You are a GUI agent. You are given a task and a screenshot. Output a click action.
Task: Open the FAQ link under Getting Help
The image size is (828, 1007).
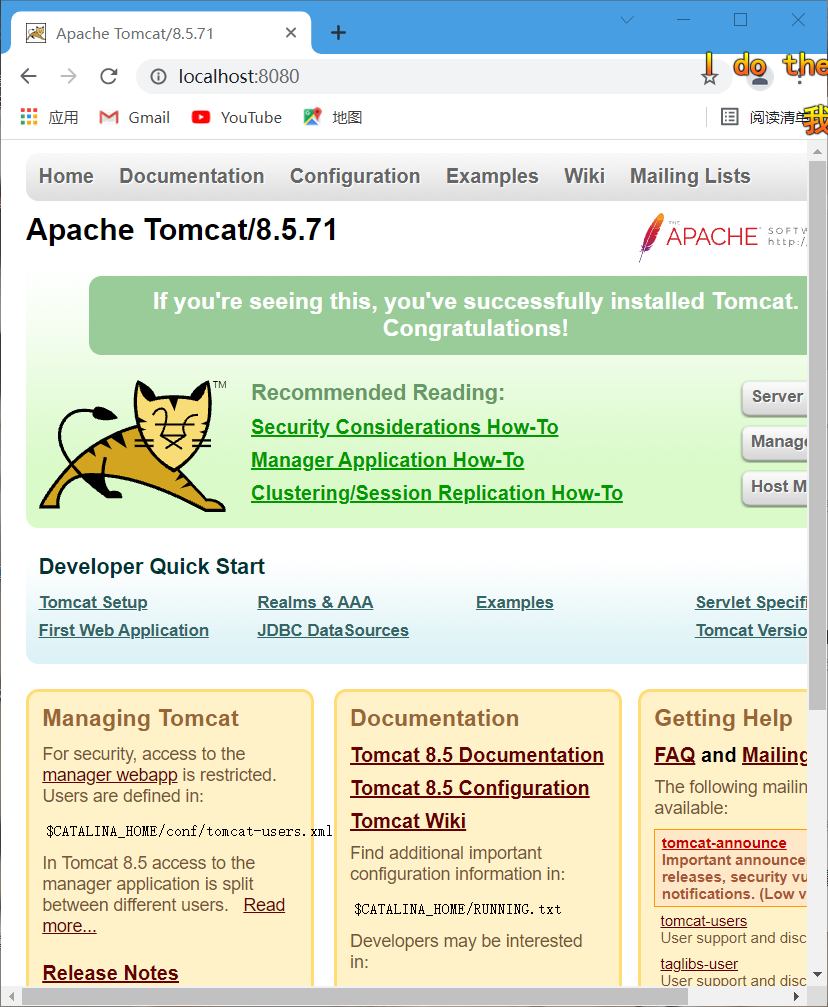(674, 755)
